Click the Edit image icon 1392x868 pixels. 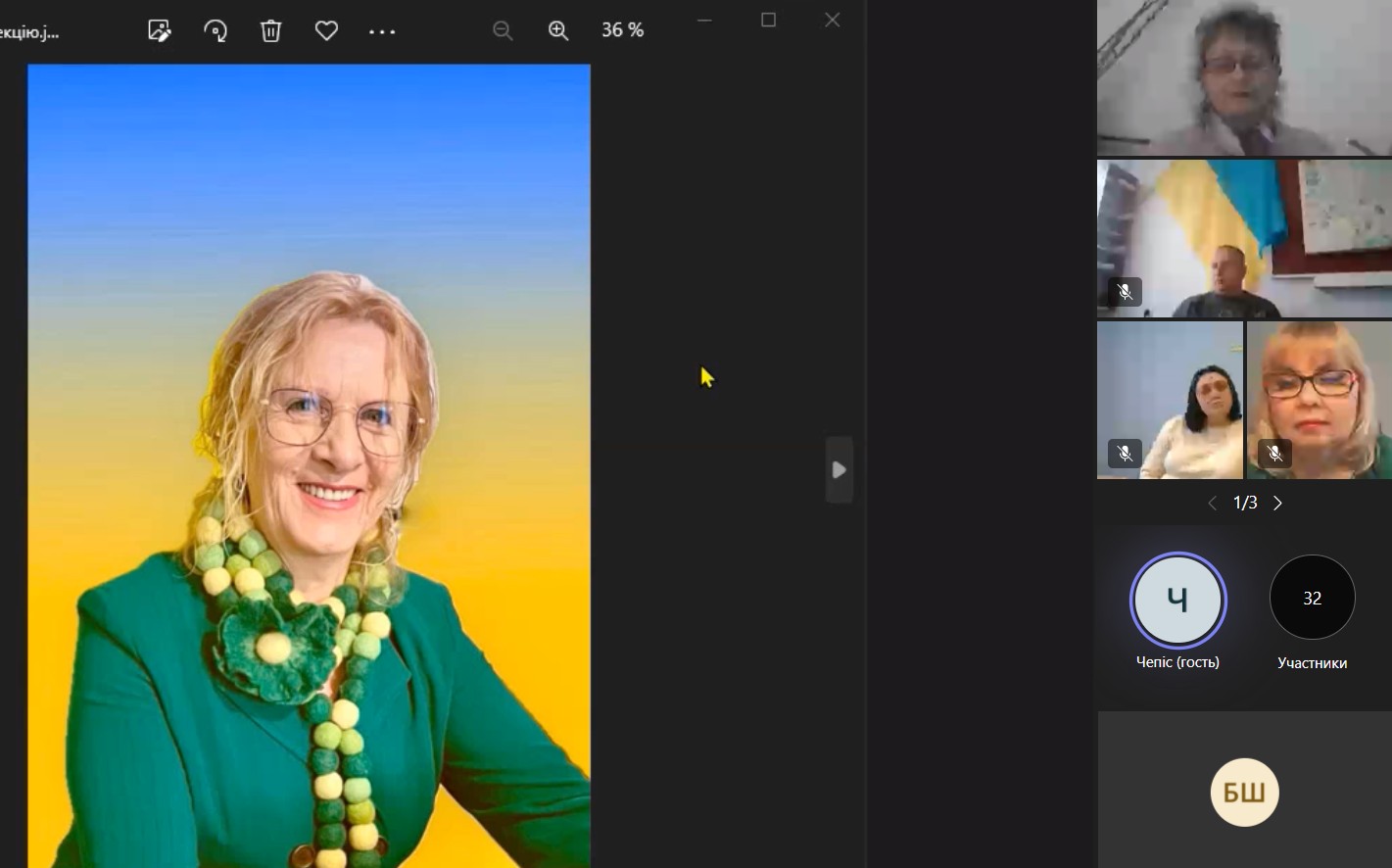pos(159,31)
